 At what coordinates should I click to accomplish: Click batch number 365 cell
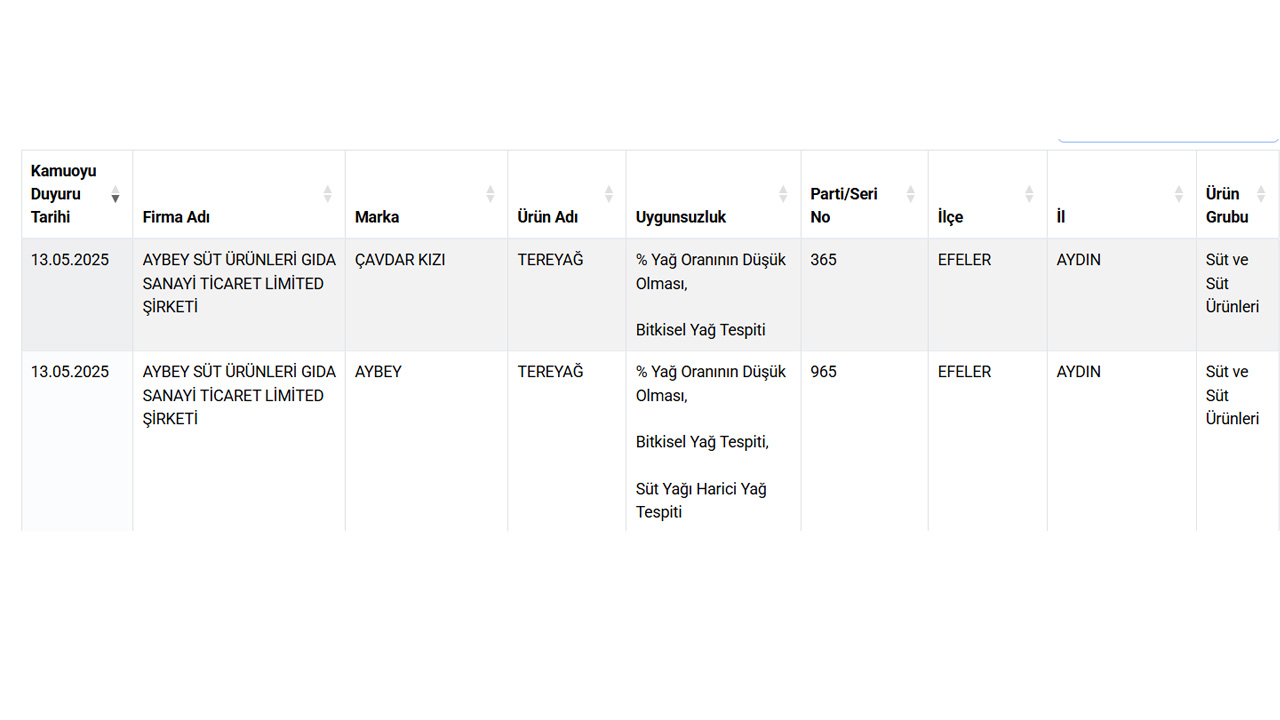[x=823, y=260]
